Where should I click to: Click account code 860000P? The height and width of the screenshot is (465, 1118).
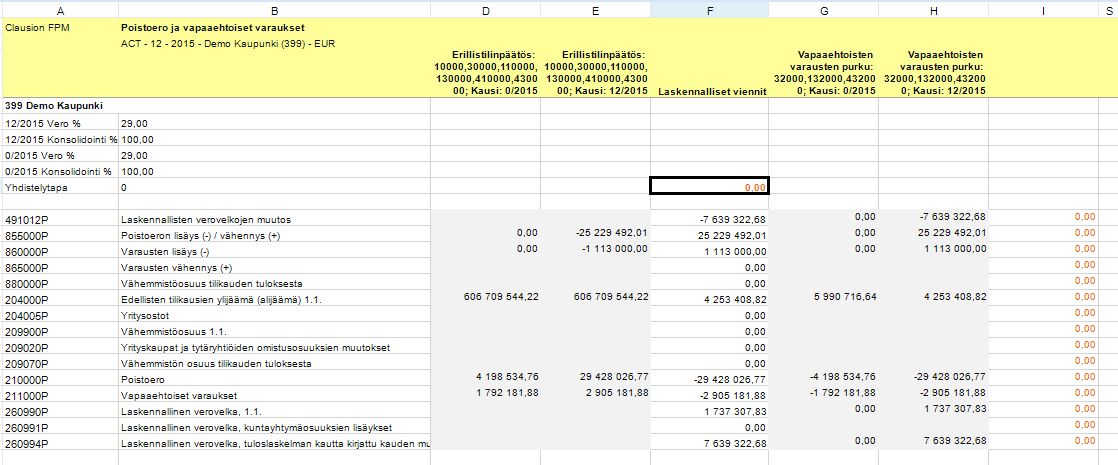point(26,251)
